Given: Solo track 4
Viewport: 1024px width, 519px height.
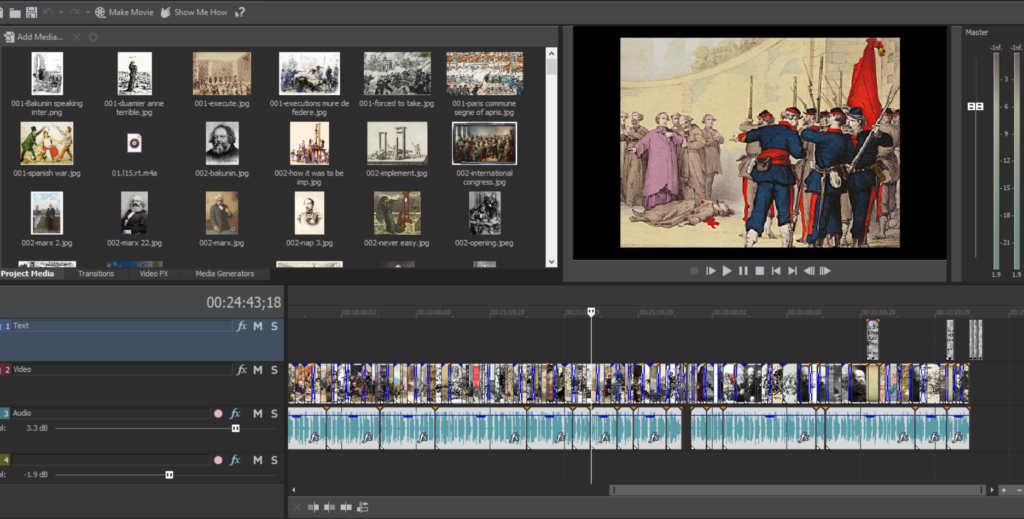Looking at the screenshot, I should coord(274,460).
